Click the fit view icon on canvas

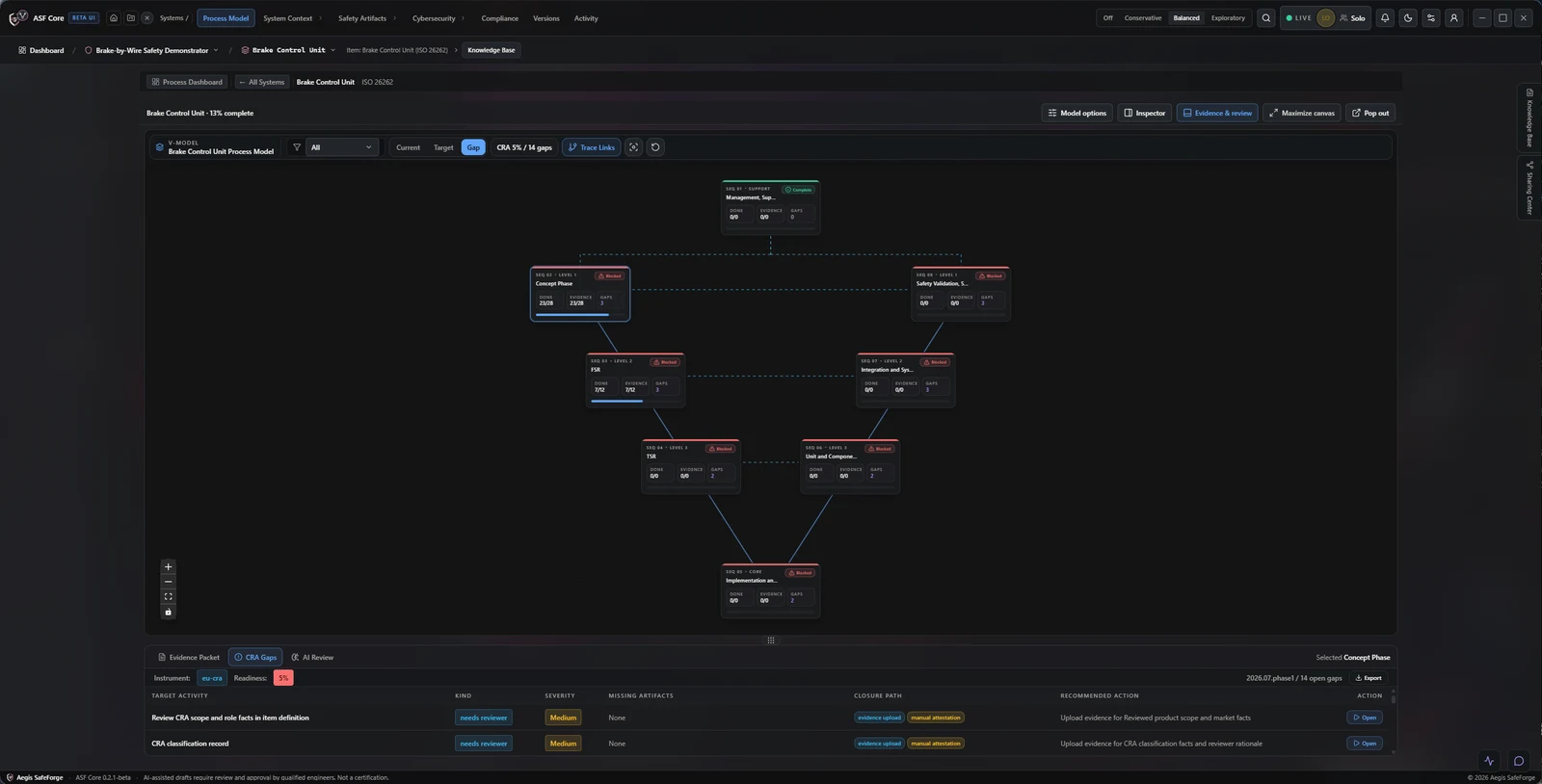[168, 597]
